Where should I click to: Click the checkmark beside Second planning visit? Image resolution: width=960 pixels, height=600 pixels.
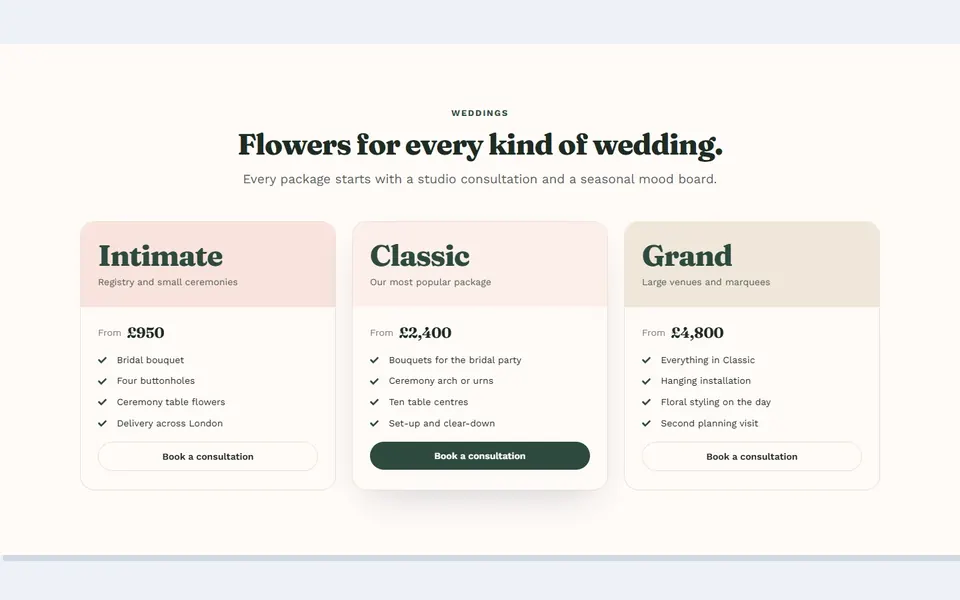pyautogui.click(x=646, y=423)
